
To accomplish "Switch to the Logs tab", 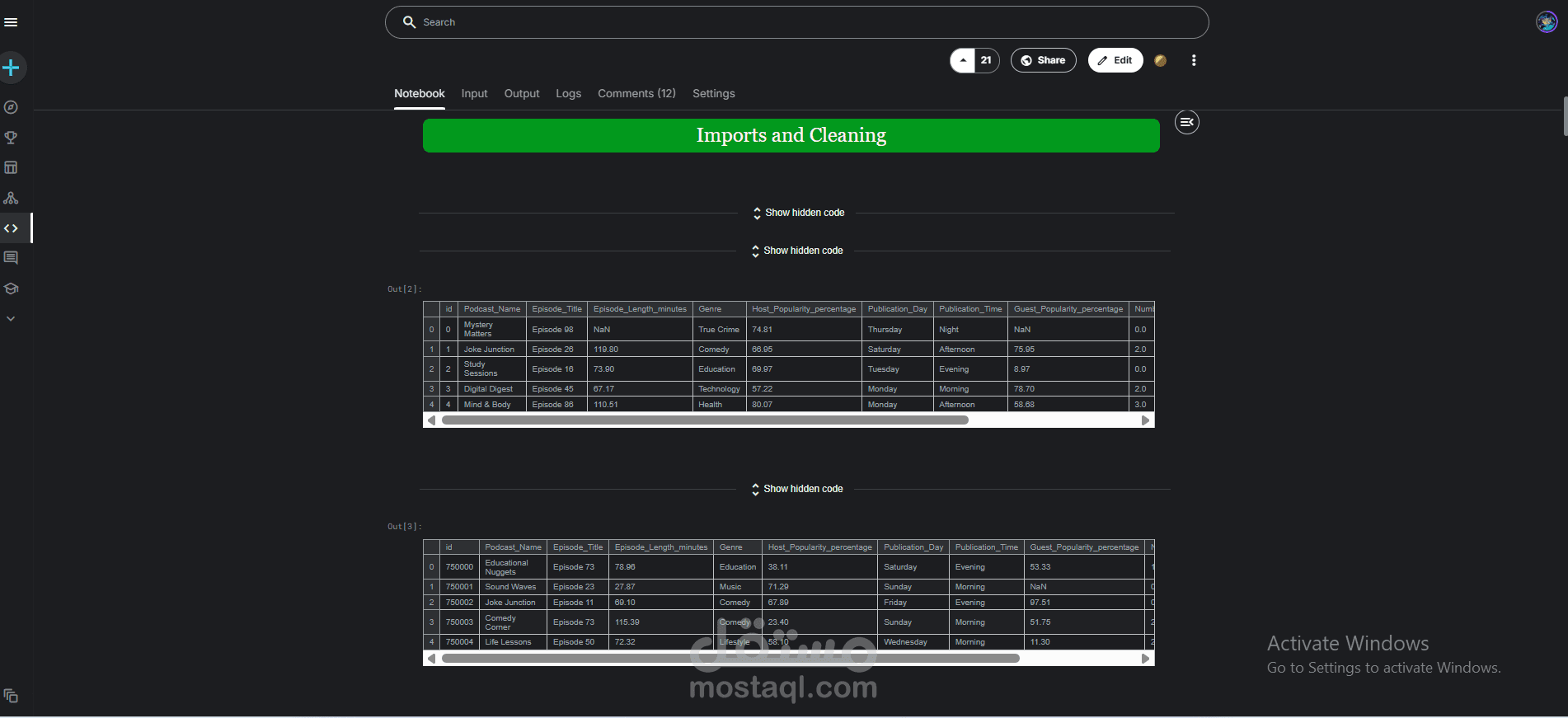I will [x=568, y=93].
